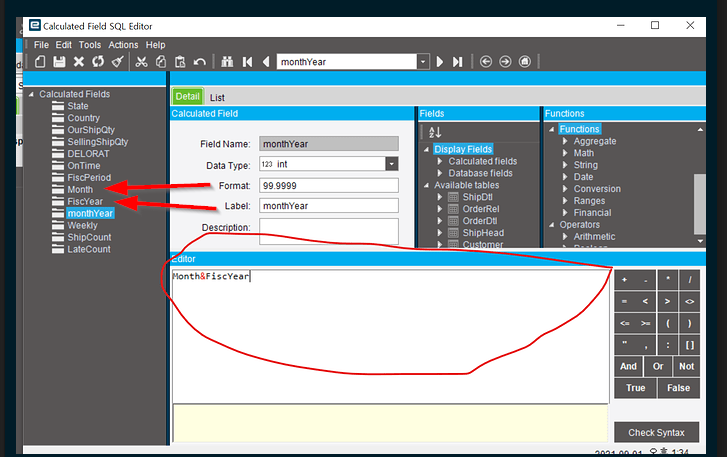
Task: Sort fields with the A-Z icon
Action: [434, 132]
